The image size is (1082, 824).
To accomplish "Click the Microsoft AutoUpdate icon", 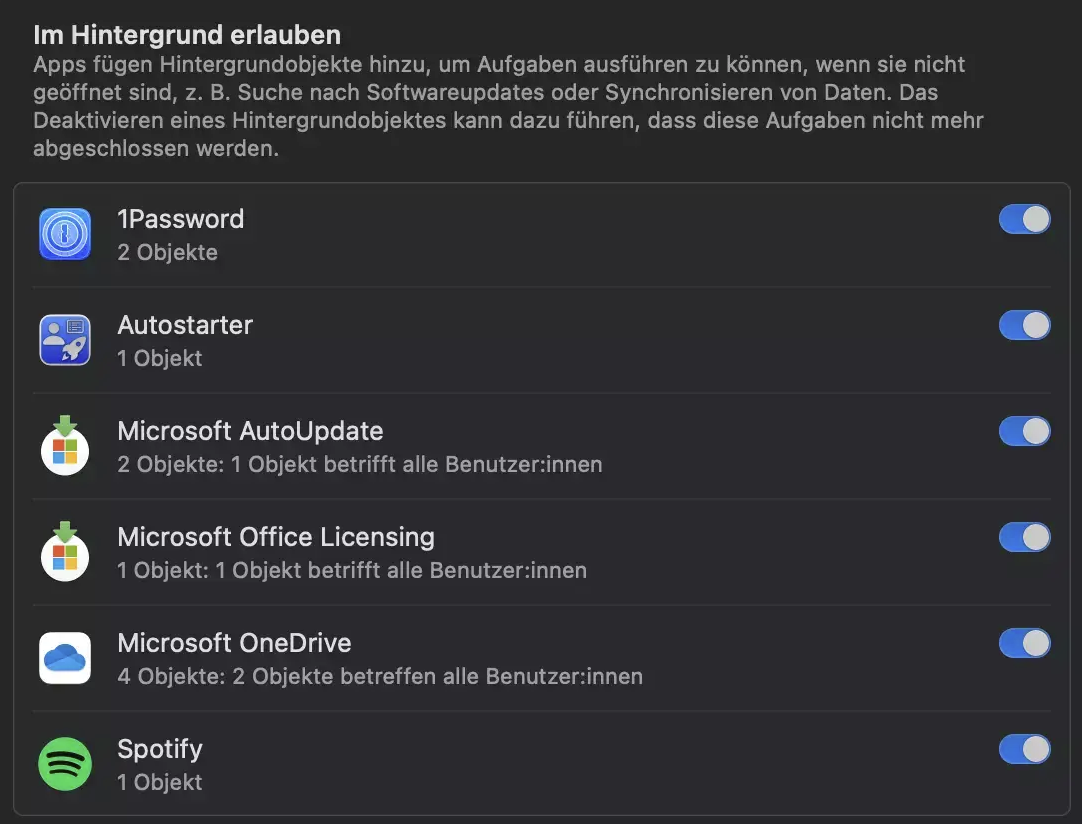I will click(x=65, y=446).
